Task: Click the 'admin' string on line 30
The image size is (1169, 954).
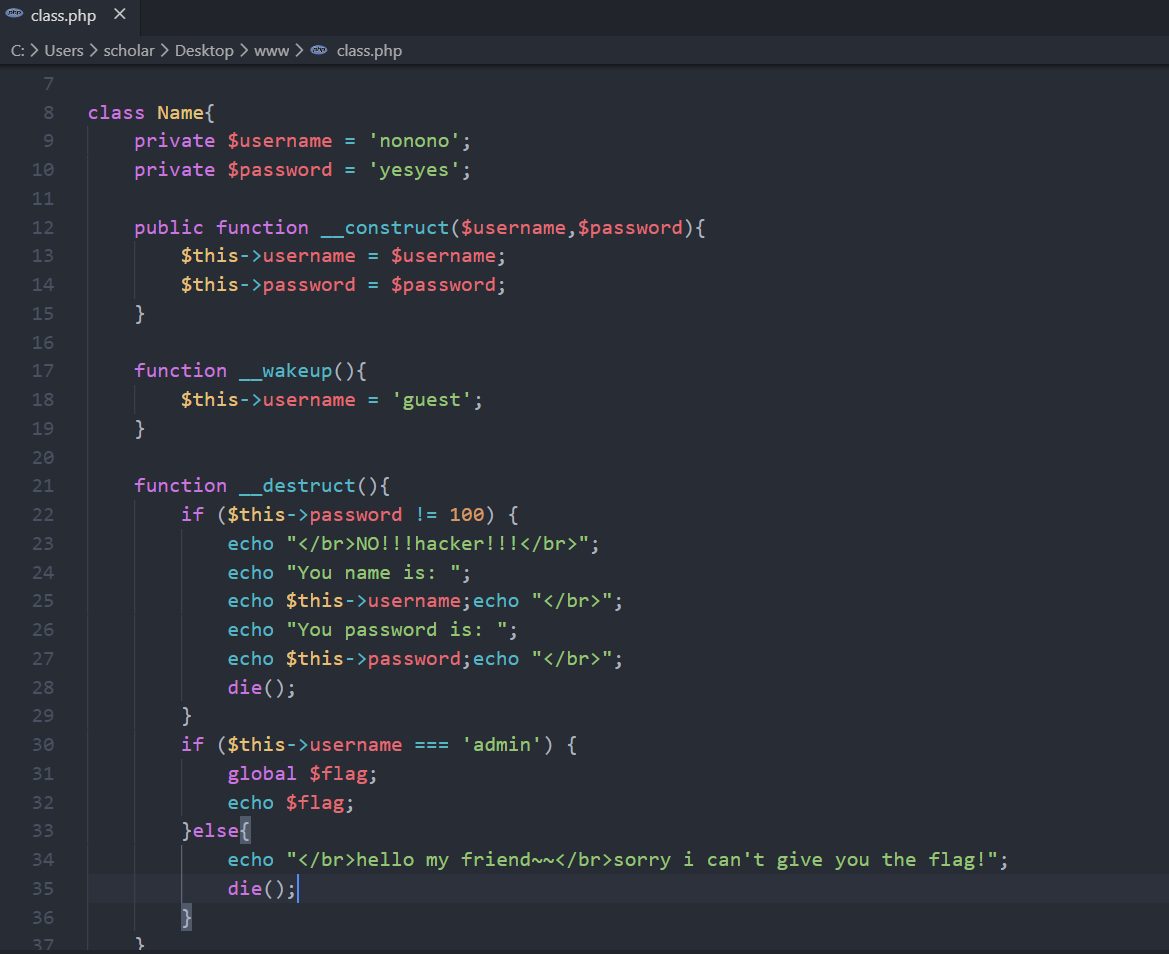Action: (x=502, y=745)
